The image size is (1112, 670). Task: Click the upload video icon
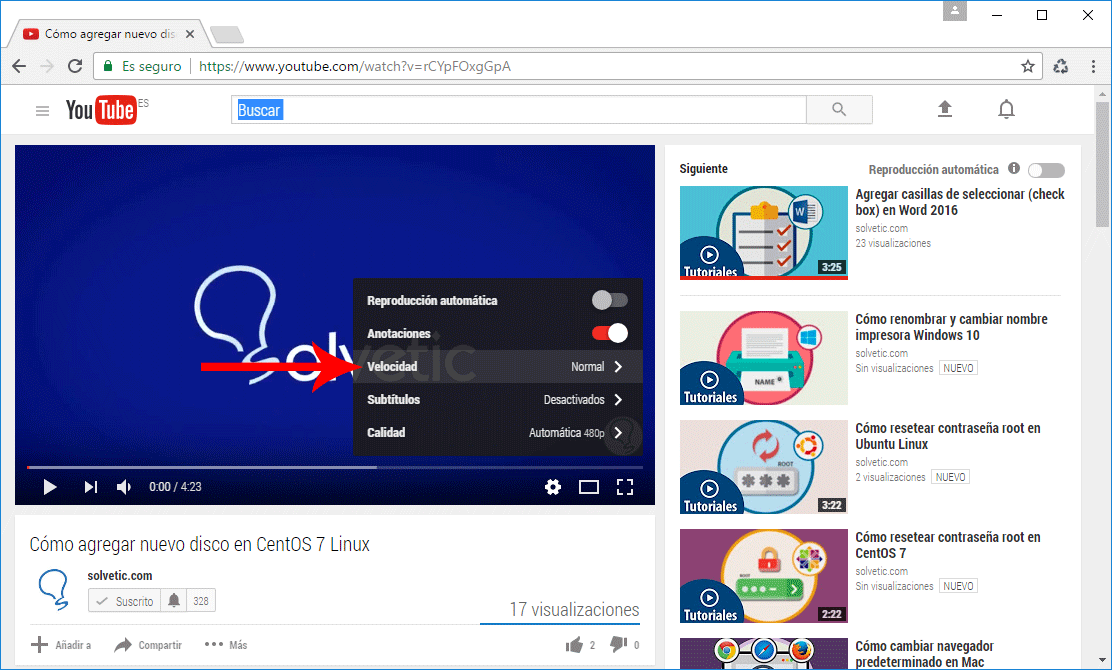click(945, 109)
